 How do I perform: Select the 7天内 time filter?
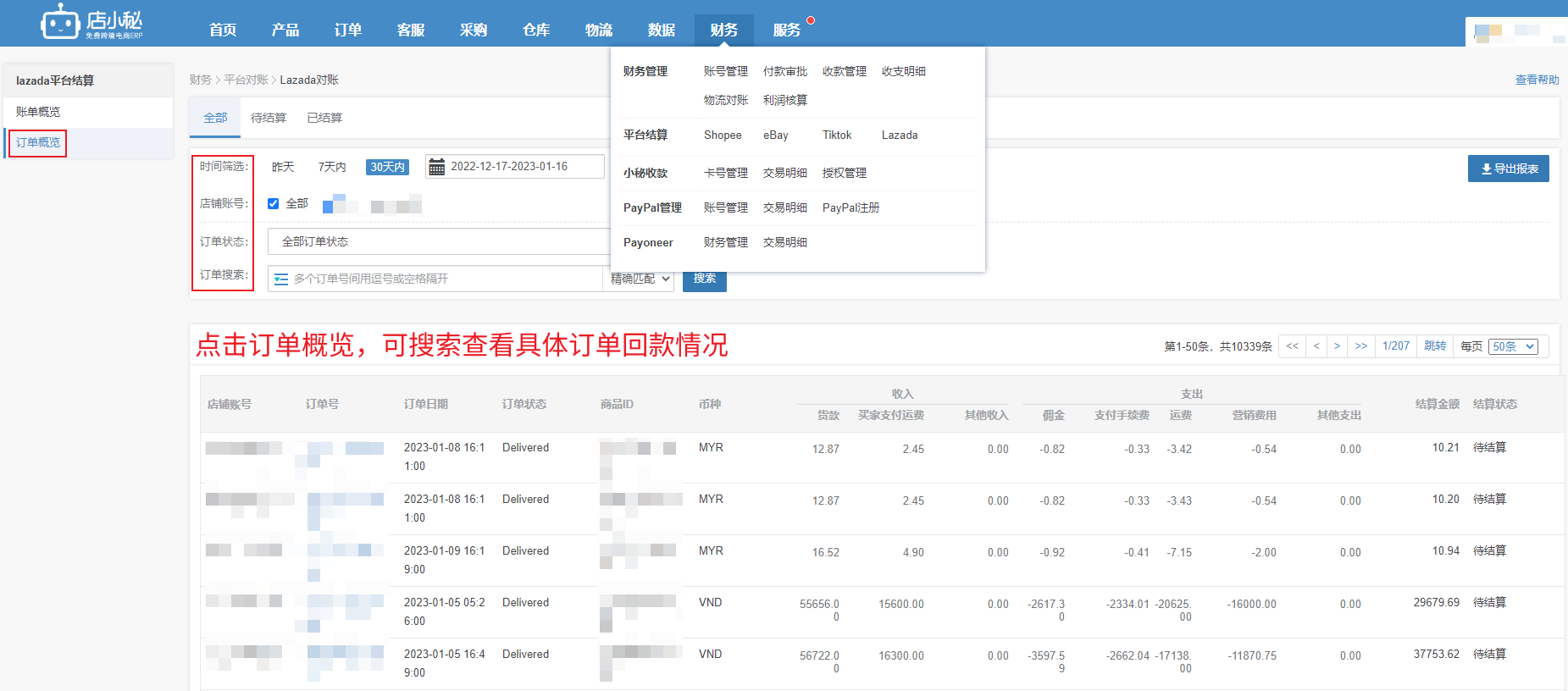click(332, 167)
